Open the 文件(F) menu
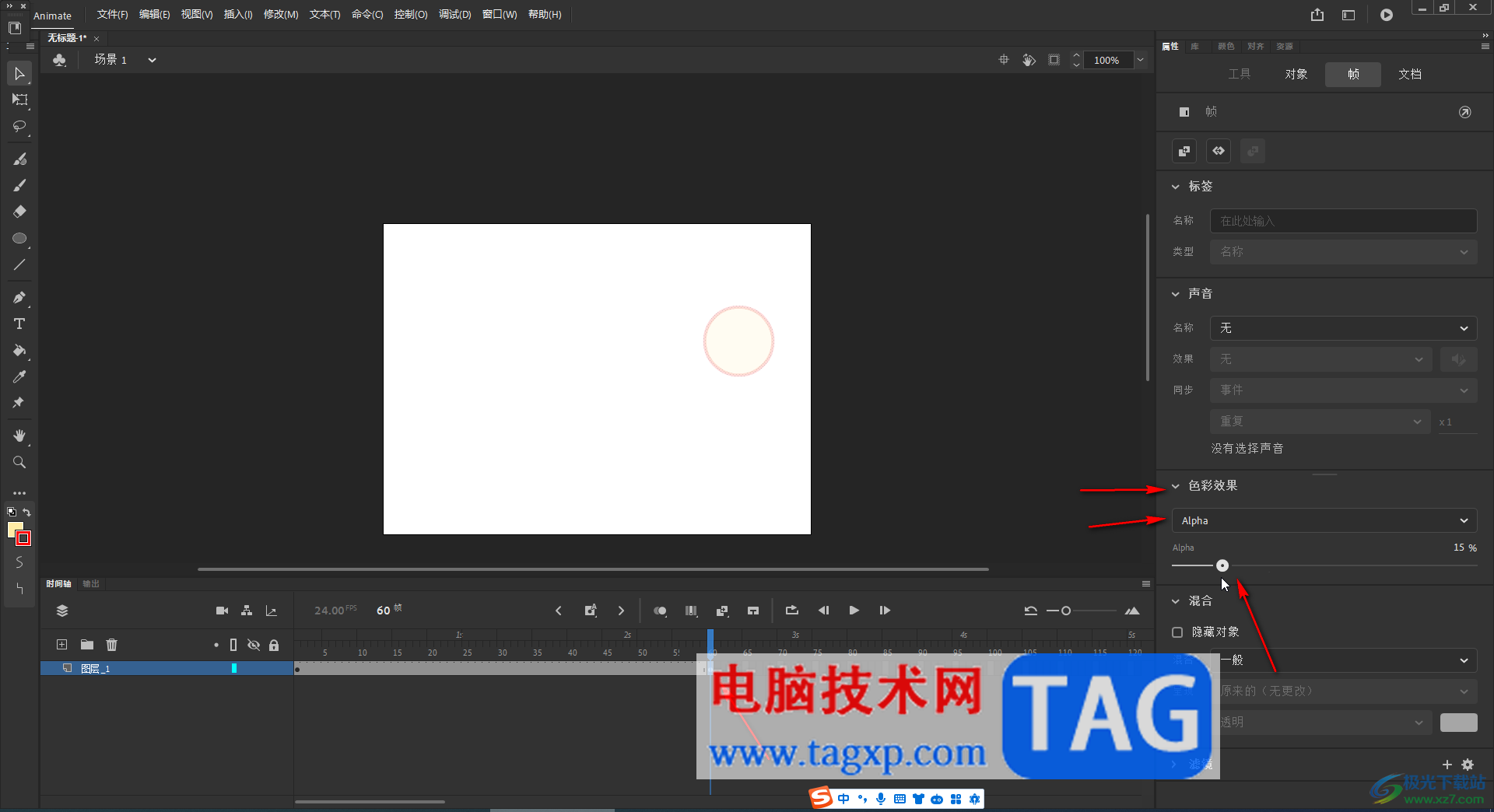The height and width of the screenshot is (812, 1494). tap(112, 15)
